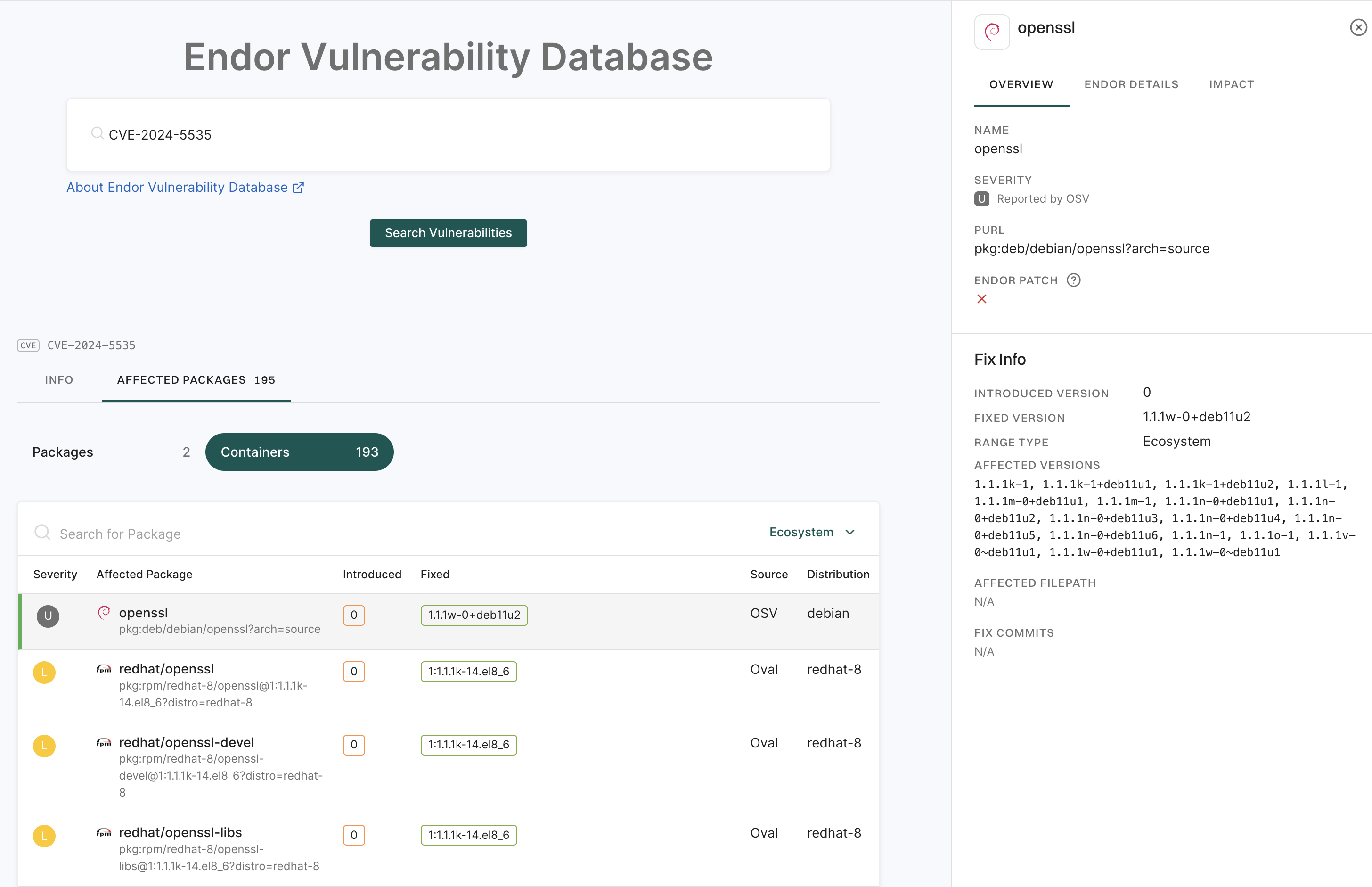The image size is (1372, 887).
Task: Select the Packages filter with count 2
Action: [x=111, y=452]
